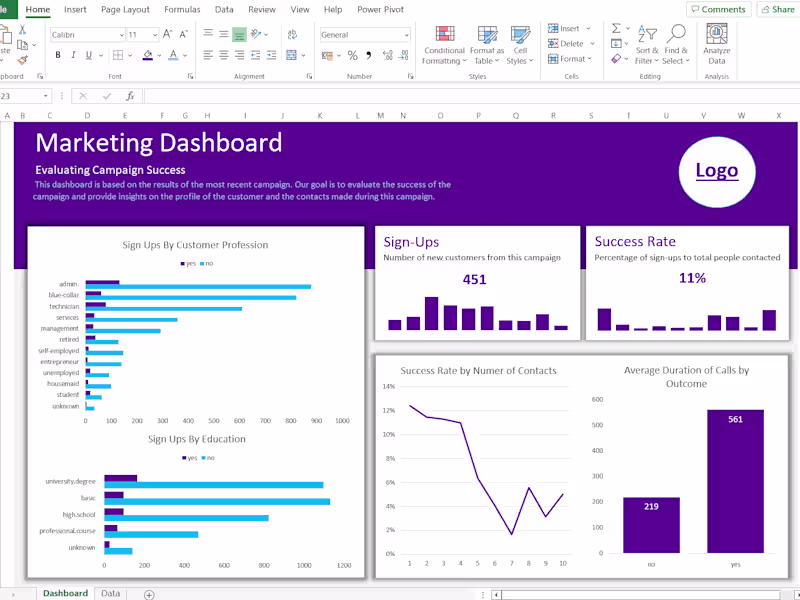Screen dimensions: 800x600
Task: Click the Increase Indent icon
Action: point(271,55)
